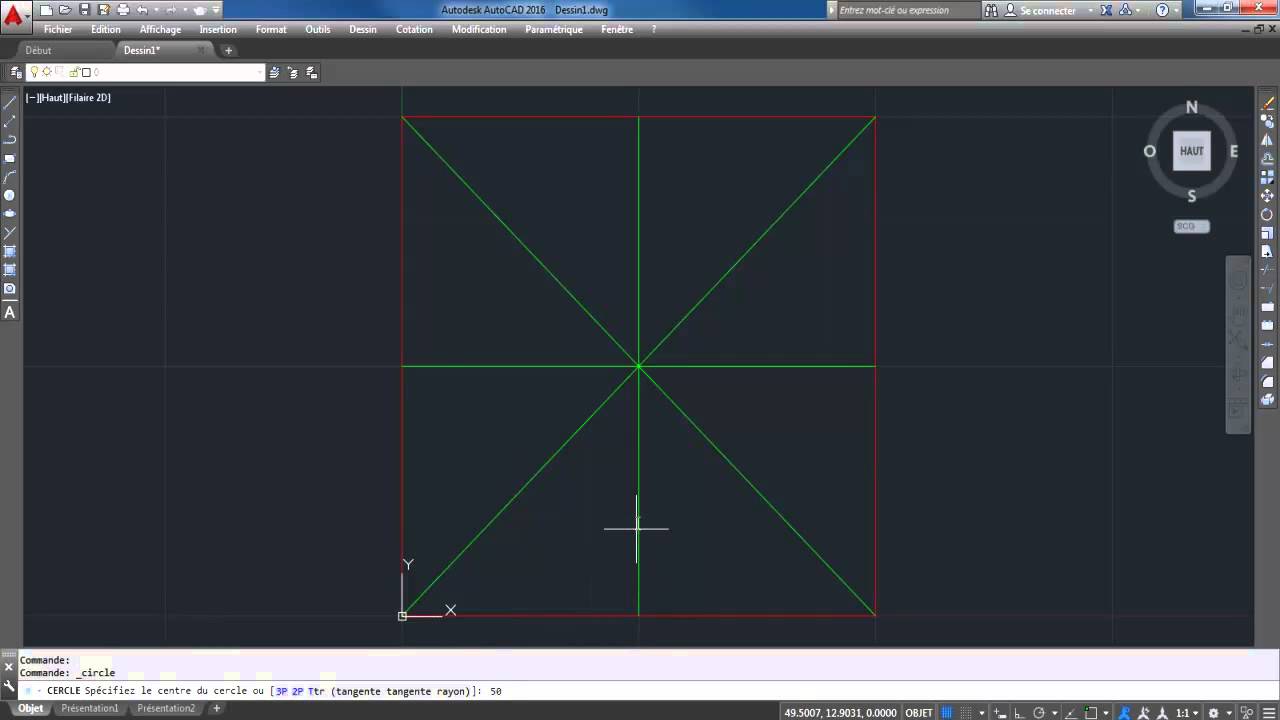Click the New drawing icon
Image resolution: width=1280 pixels, height=720 pixels.
pos(46,10)
